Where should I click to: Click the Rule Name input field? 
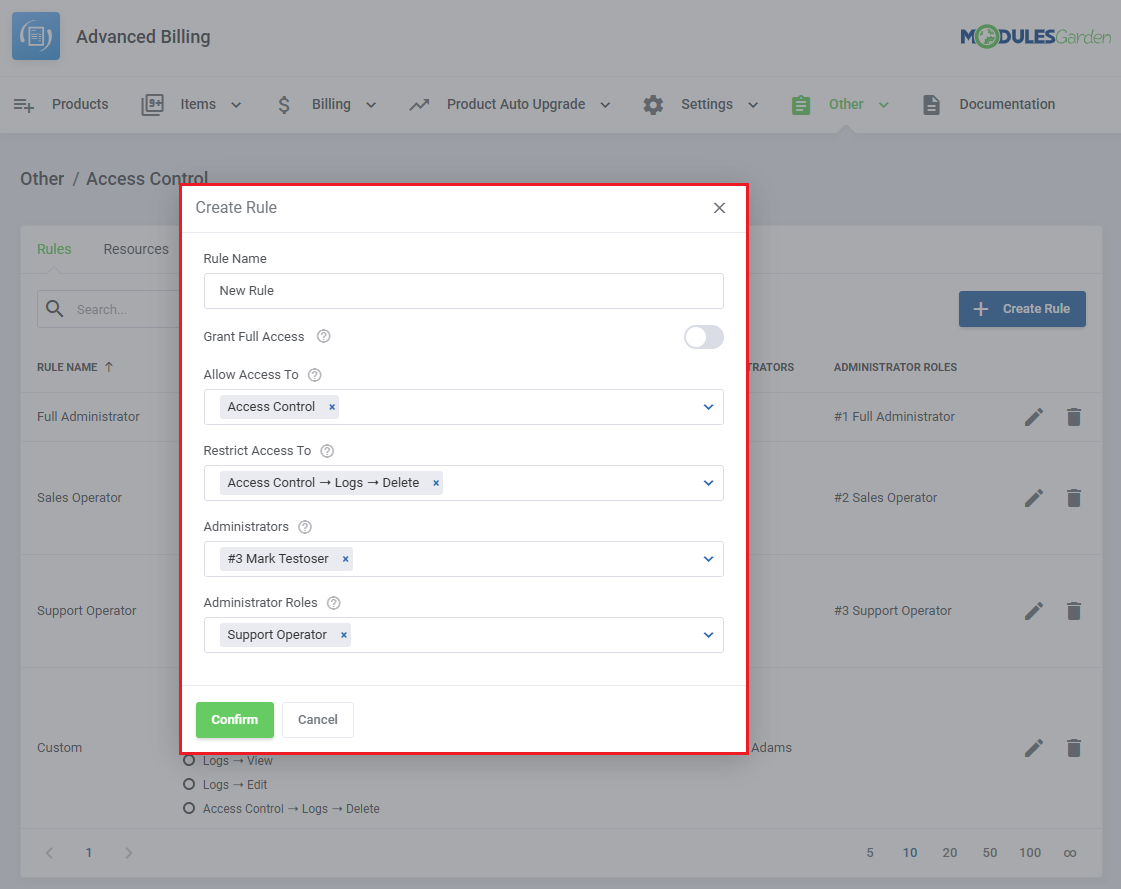coord(463,291)
